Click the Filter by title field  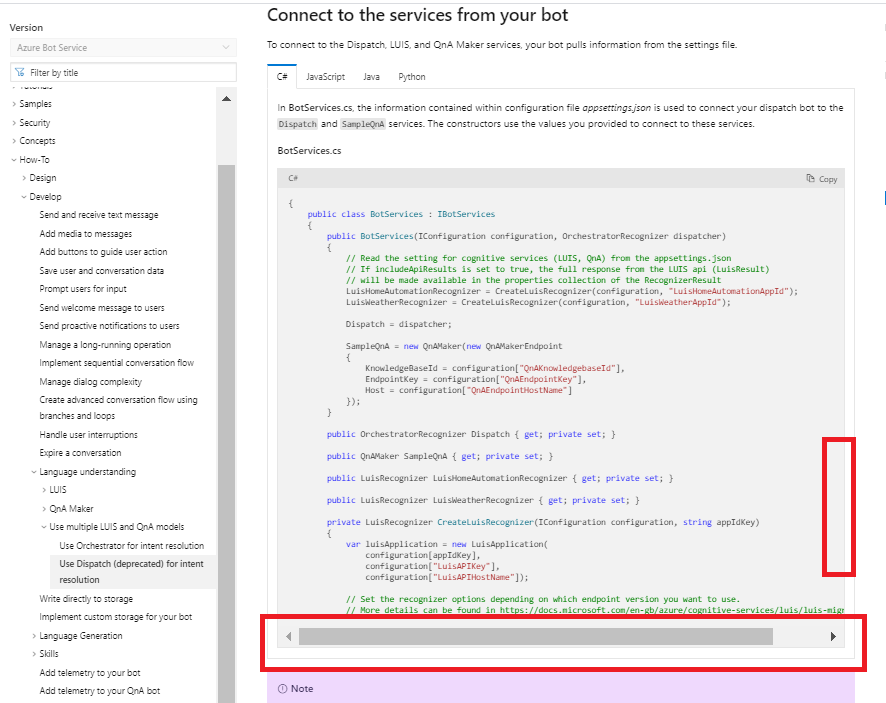click(123, 72)
